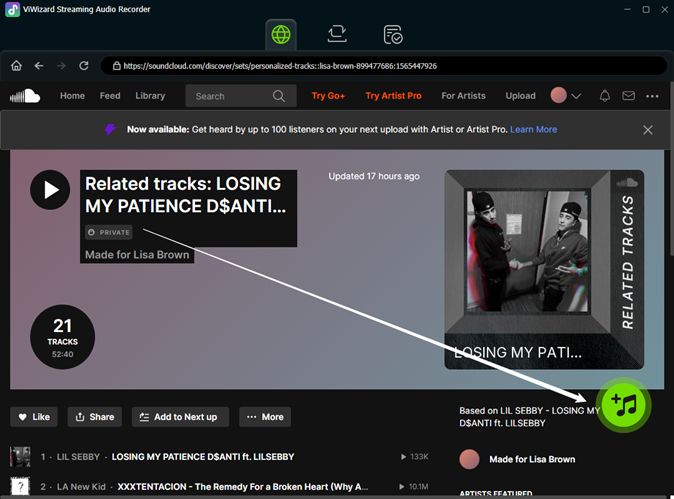Screen dimensions: 674x499
Task: Open the three-dot settings menu
Action: click(653, 96)
